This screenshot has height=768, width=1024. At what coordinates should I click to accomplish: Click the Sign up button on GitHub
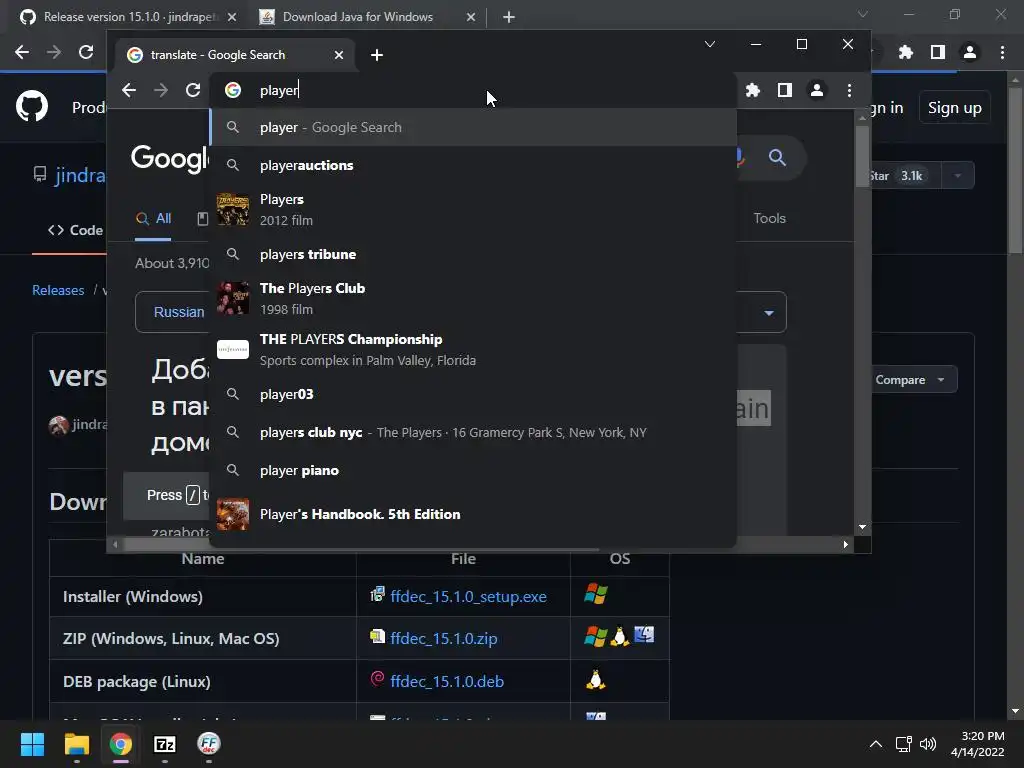tap(954, 108)
